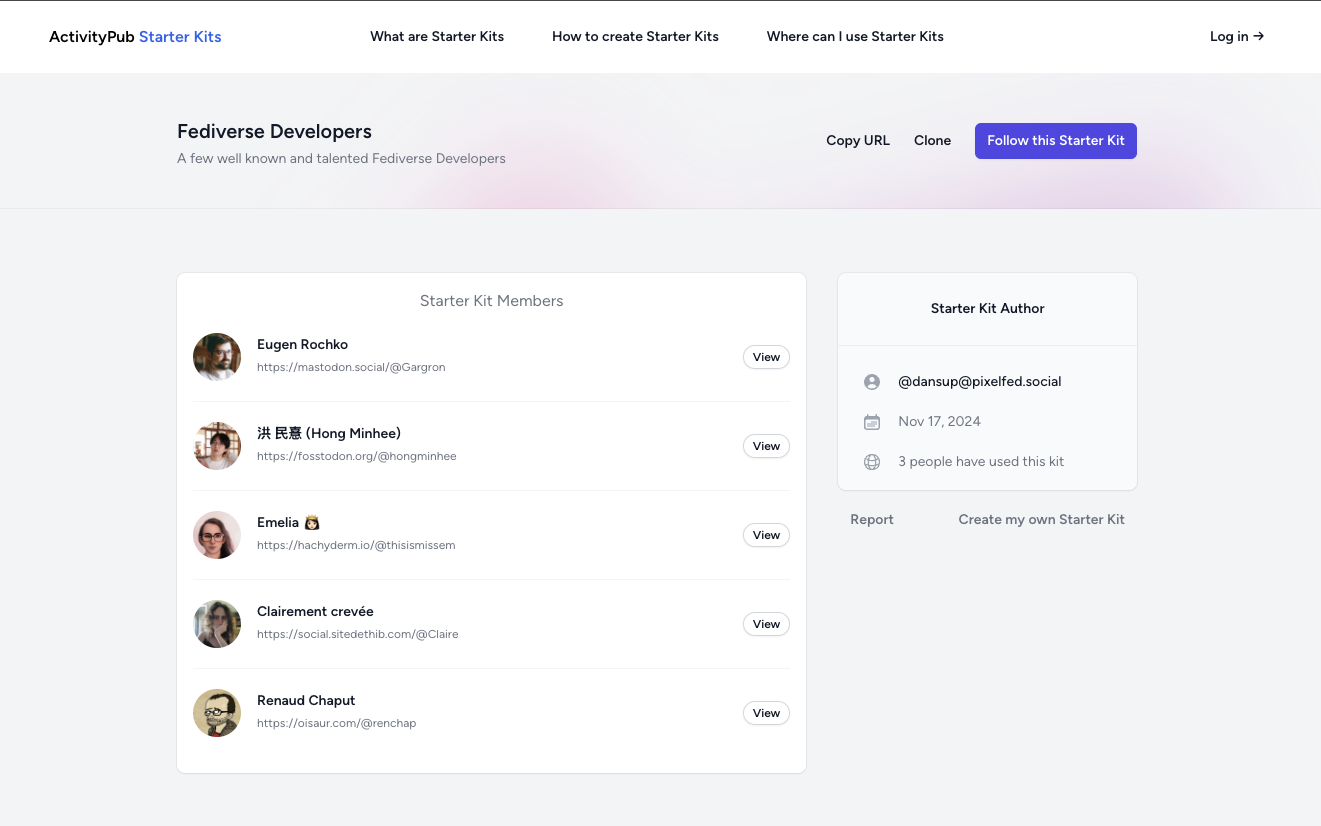Click the @dansup@pixelfed.social author handle
1321x826 pixels.
coord(980,382)
